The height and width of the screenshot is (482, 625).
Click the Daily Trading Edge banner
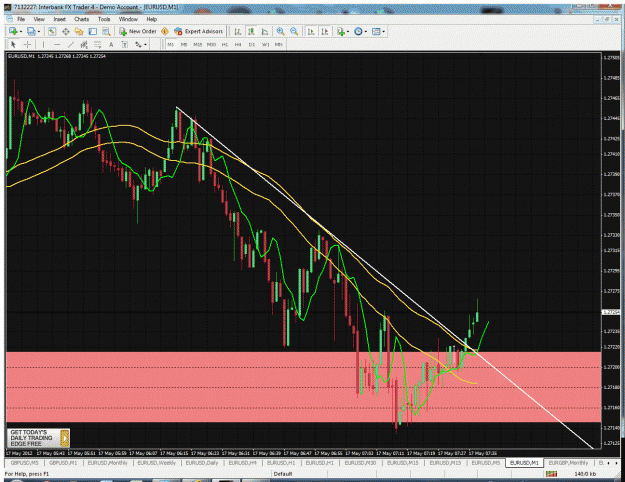pyautogui.click(x=38, y=438)
